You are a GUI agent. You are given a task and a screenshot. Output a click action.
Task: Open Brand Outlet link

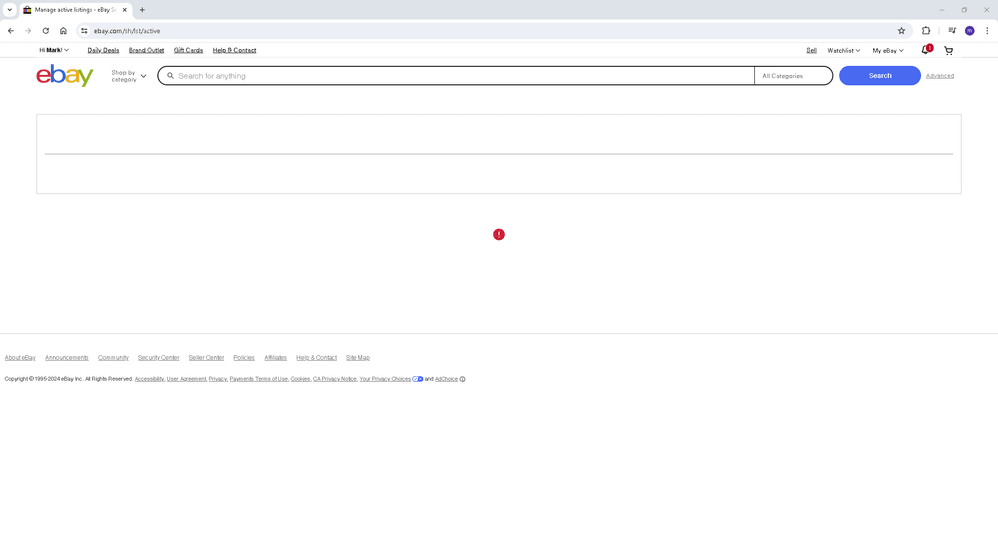pyautogui.click(x=146, y=50)
